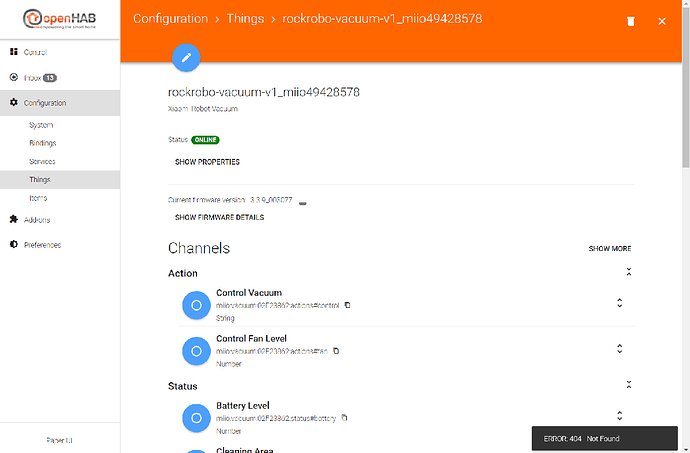Click Inbox sidebar icon
The image size is (690, 453).
(x=14, y=77)
